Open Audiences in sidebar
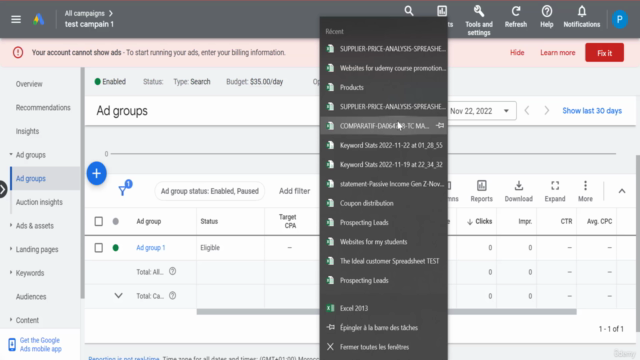 31,297
